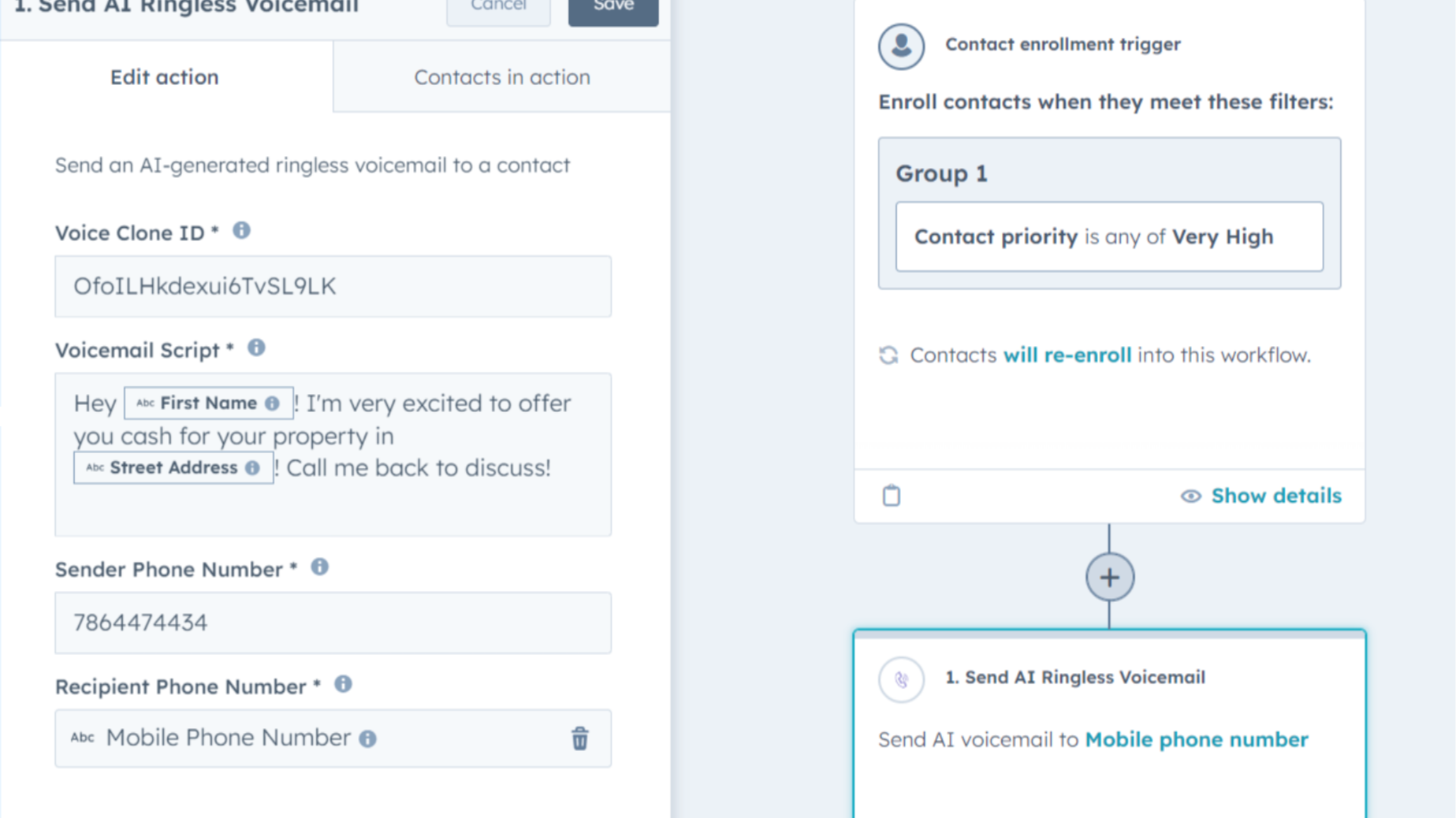
Task: Add an action with the plus button
Action: coord(1109,578)
